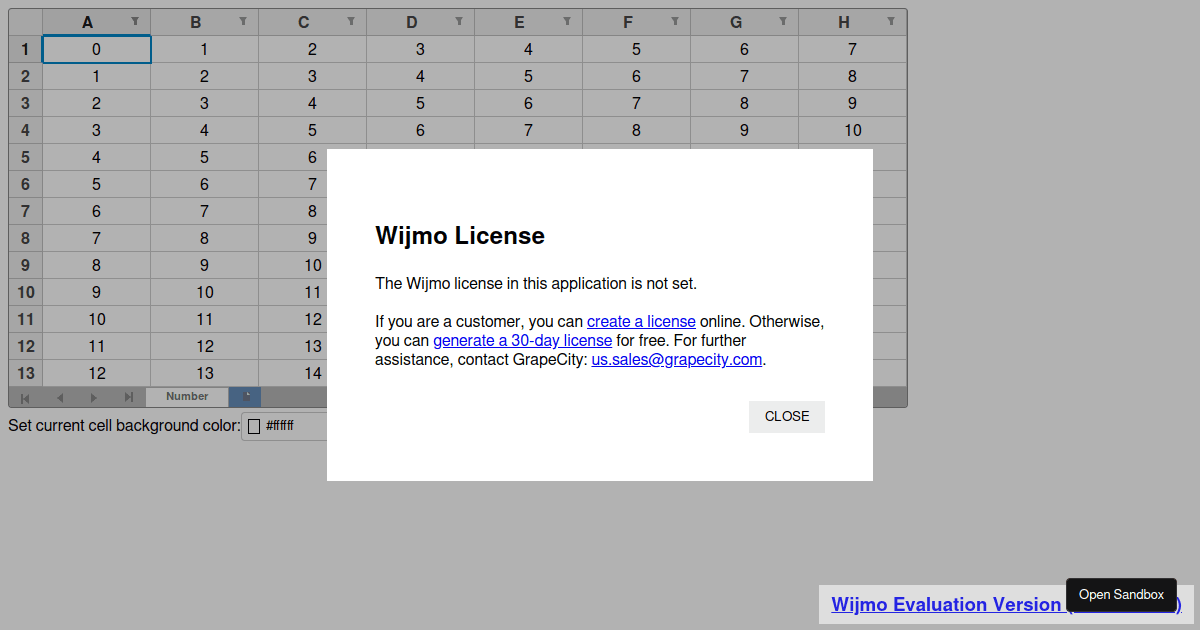Screen dimensions: 1200x630
Task: Open the filter icon on column A
Action: pyautogui.click(x=135, y=22)
